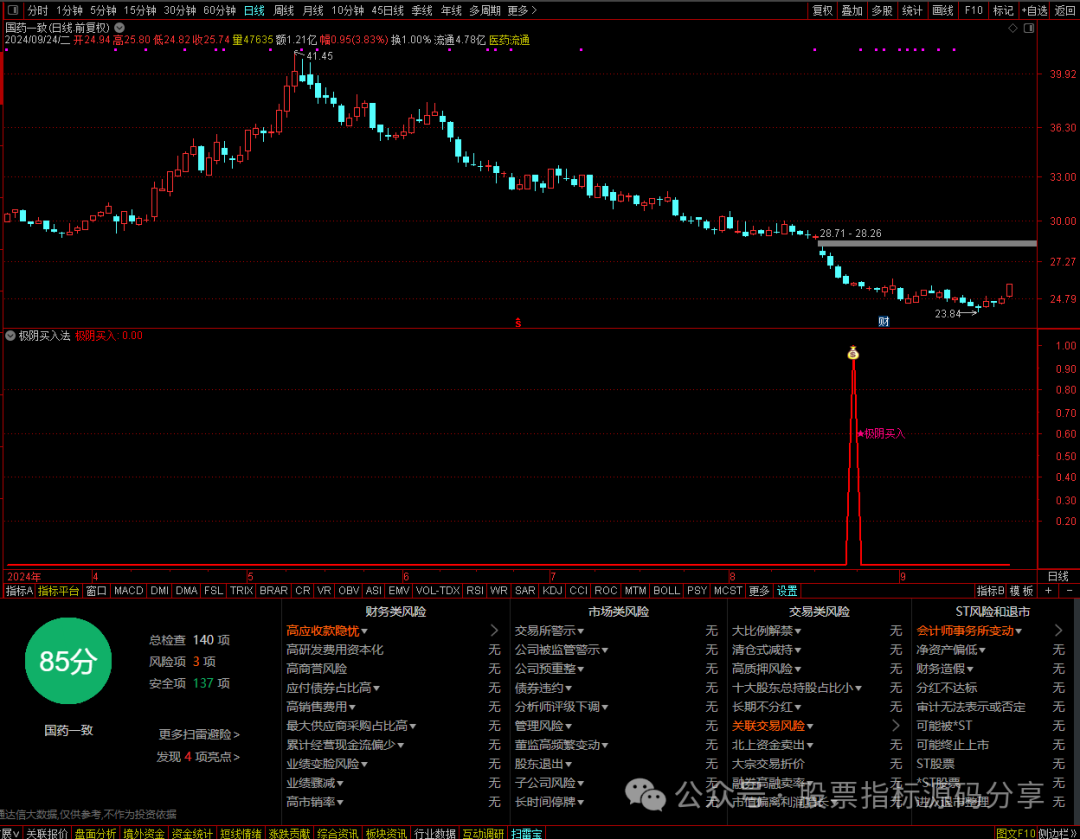Viewport: 1080px width, 839px height.
Task: Open the 板块资讯 bottom tab
Action: 386,833
